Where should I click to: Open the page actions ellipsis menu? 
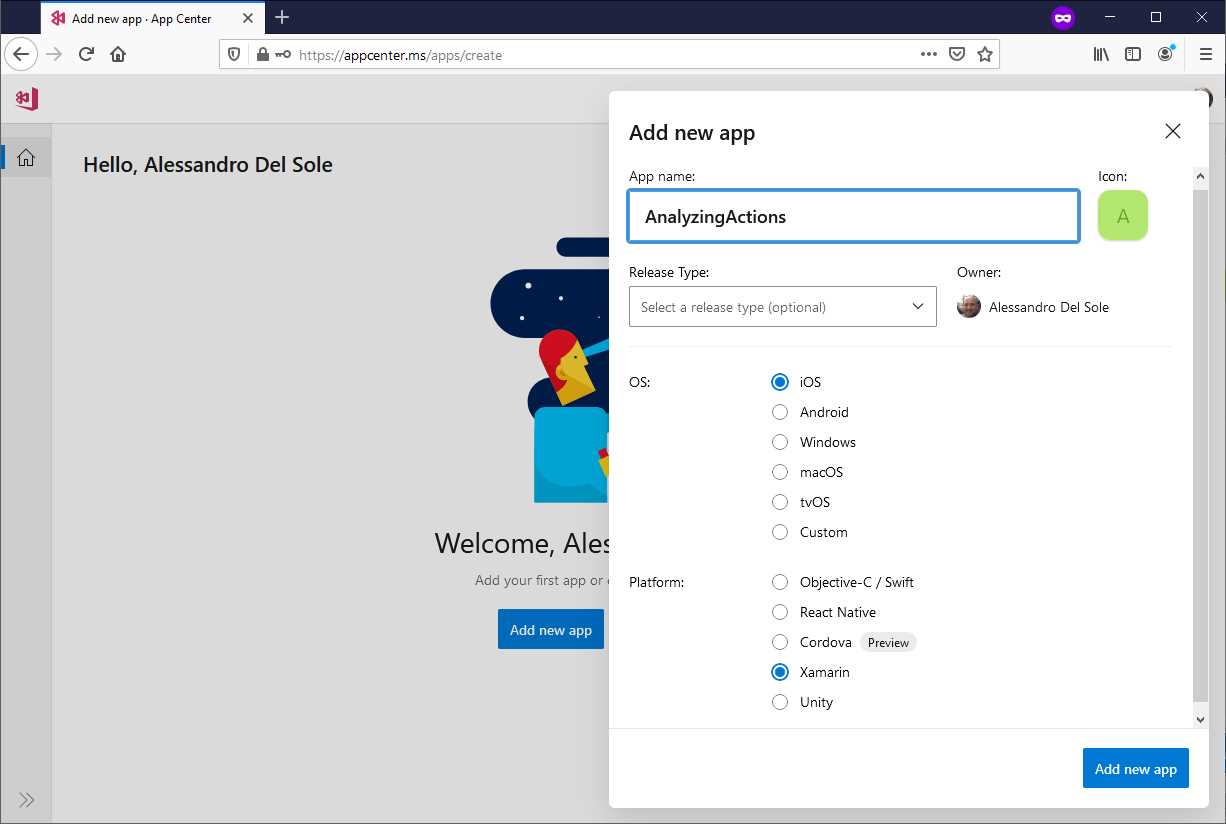point(928,55)
